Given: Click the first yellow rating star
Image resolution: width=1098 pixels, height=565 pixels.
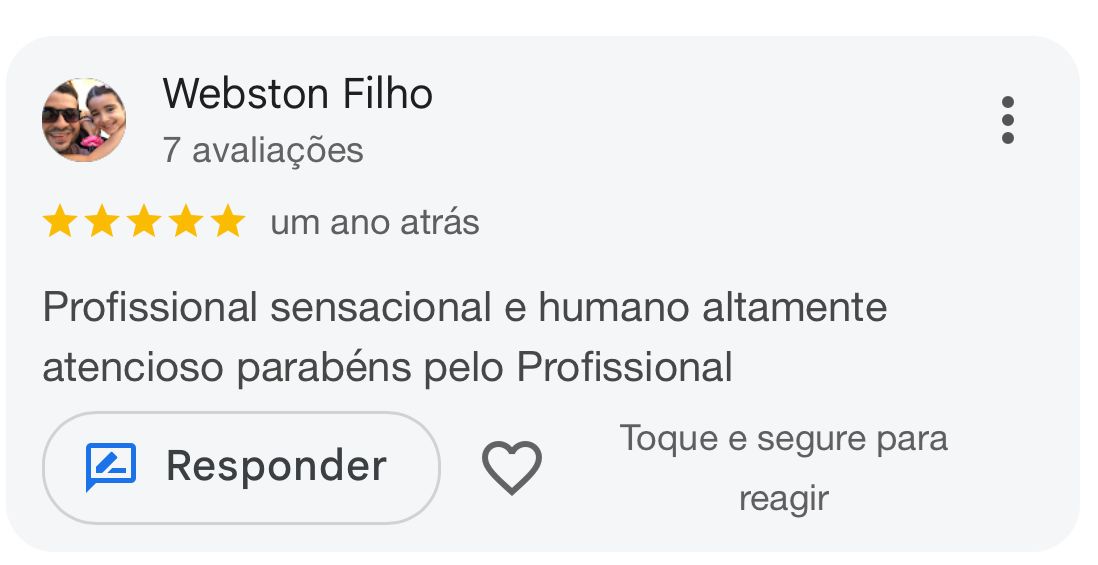Looking at the screenshot, I should 60,221.
